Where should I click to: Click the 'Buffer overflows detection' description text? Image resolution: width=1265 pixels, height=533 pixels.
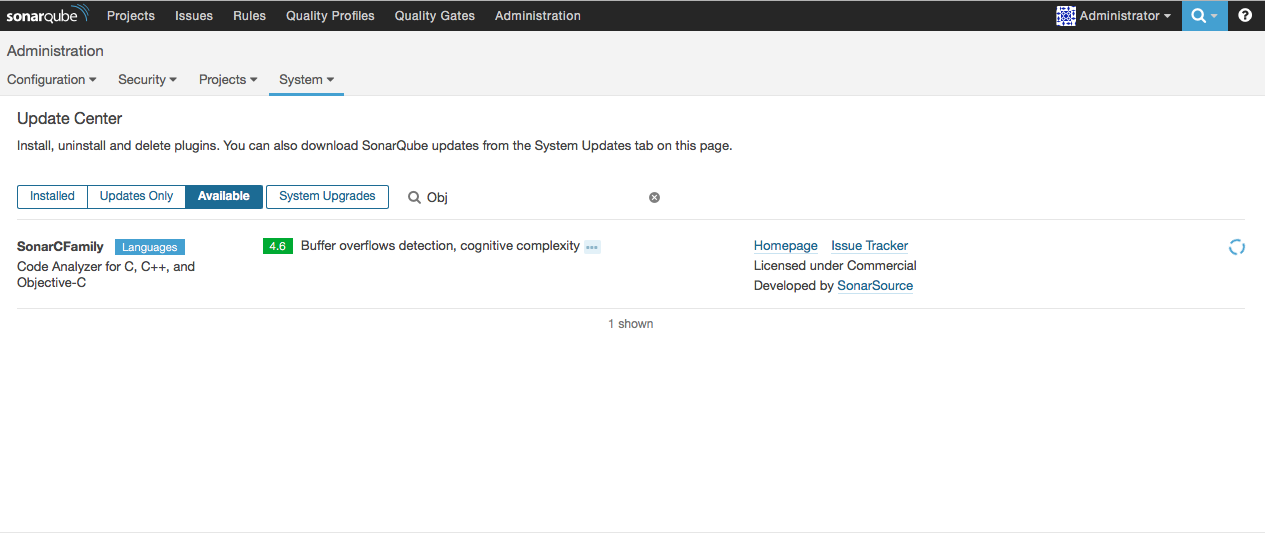click(x=440, y=246)
